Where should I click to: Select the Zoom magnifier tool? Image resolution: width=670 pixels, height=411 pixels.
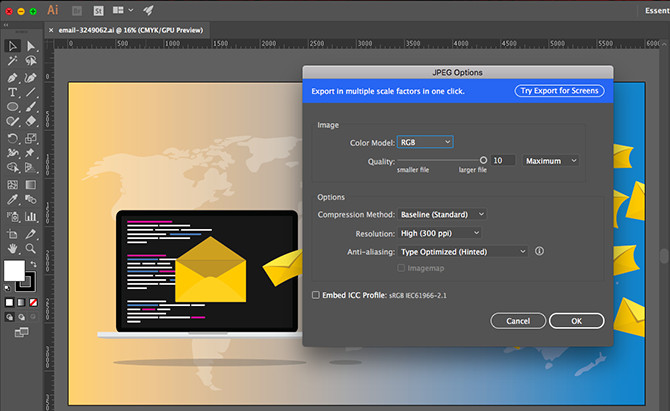pyautogui.click(x=31, y=247)
